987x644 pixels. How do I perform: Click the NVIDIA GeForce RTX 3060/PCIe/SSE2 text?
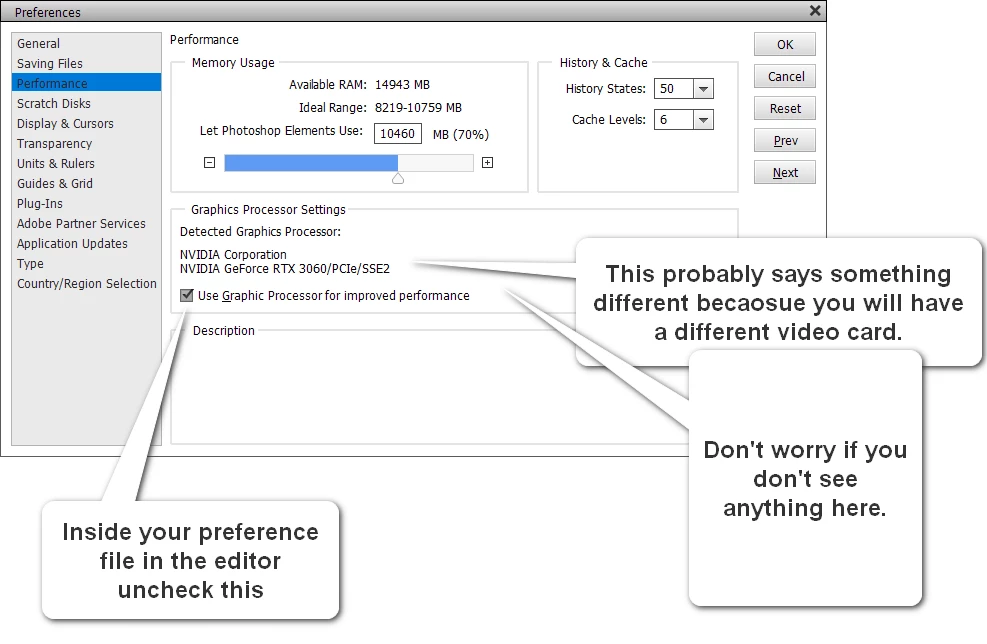tap(285, 269)
